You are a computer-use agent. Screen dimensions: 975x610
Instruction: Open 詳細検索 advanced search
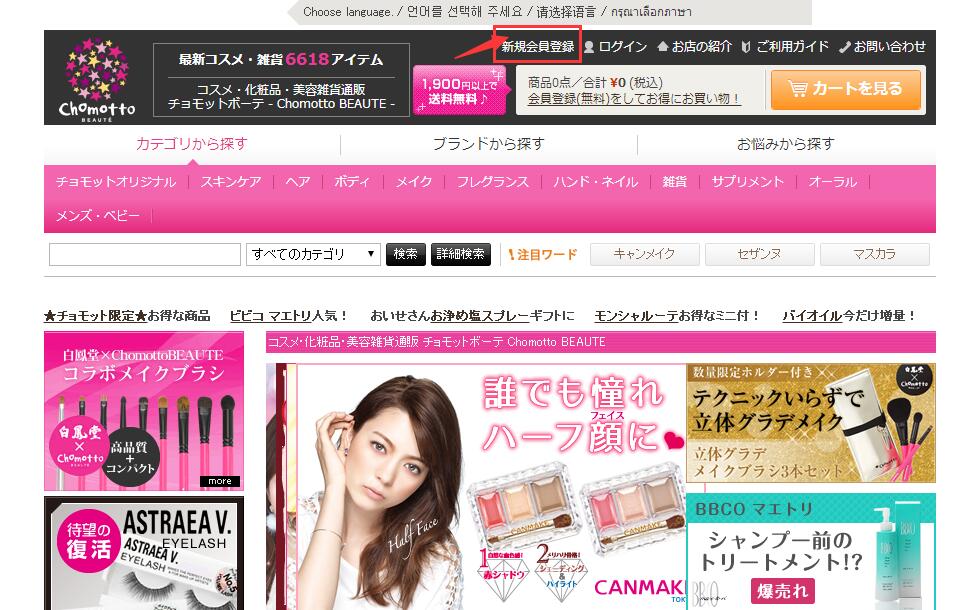tap(461, 254)
